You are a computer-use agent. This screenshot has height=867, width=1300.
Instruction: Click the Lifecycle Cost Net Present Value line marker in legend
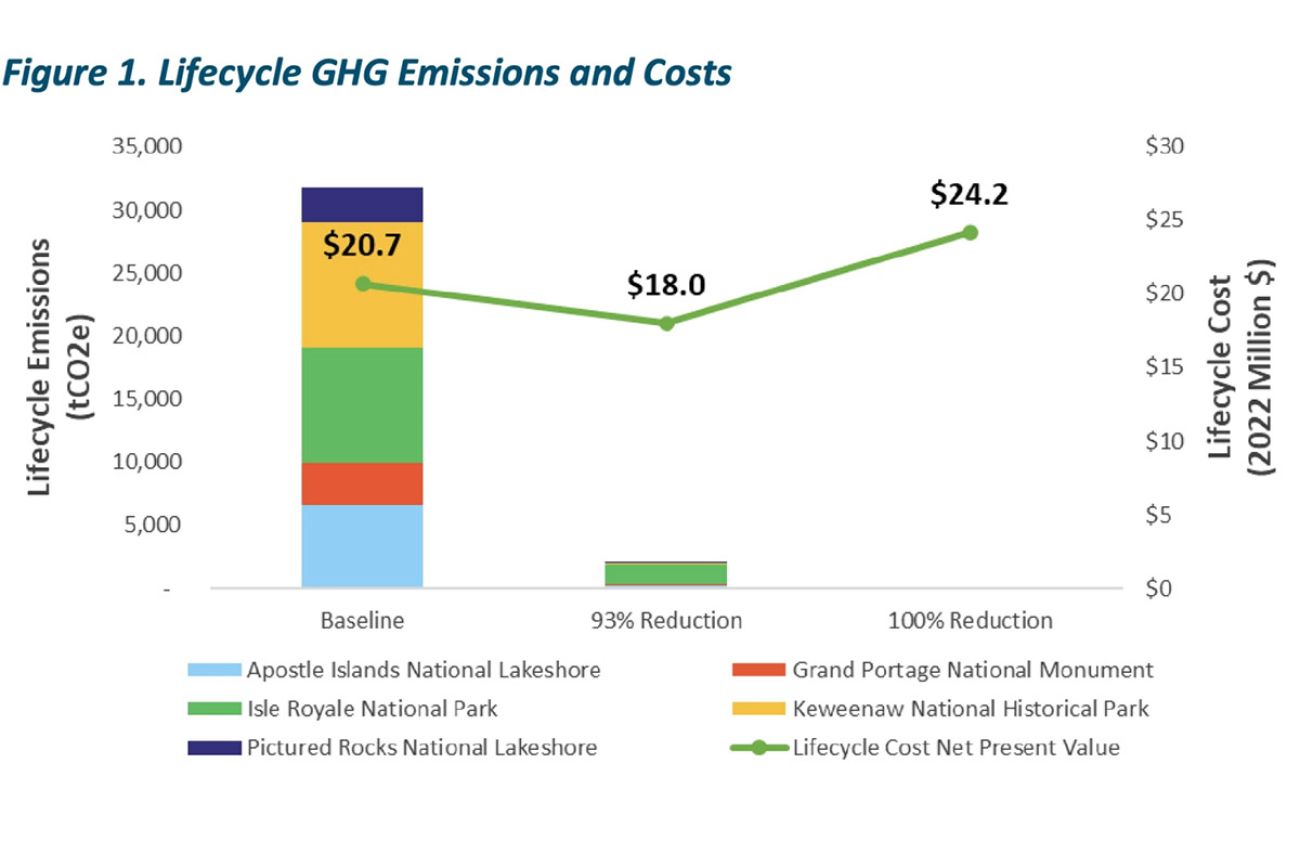coord(760,748)
